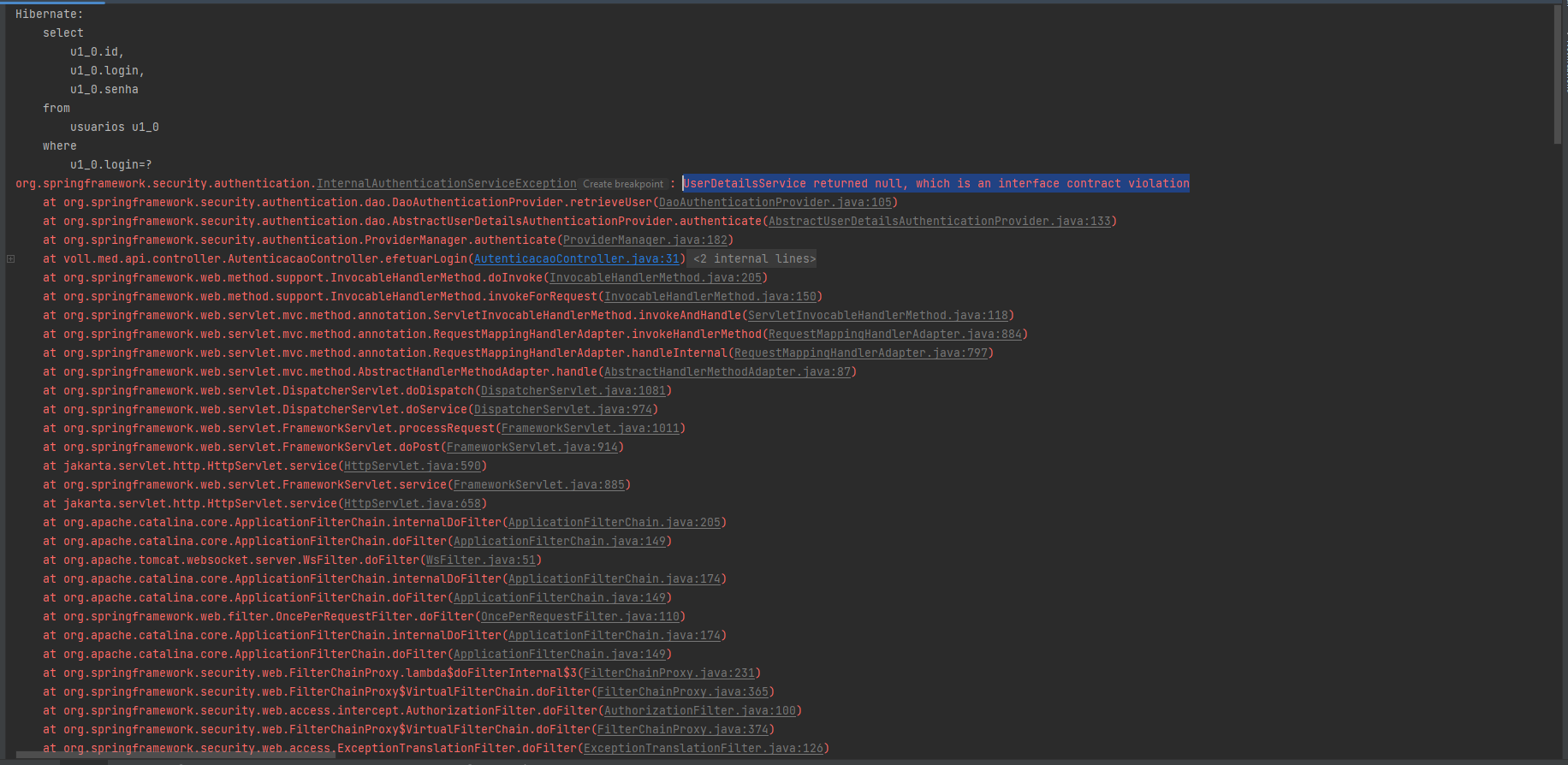Open FilterChainProxy.java:231 link

pos(669,673)
